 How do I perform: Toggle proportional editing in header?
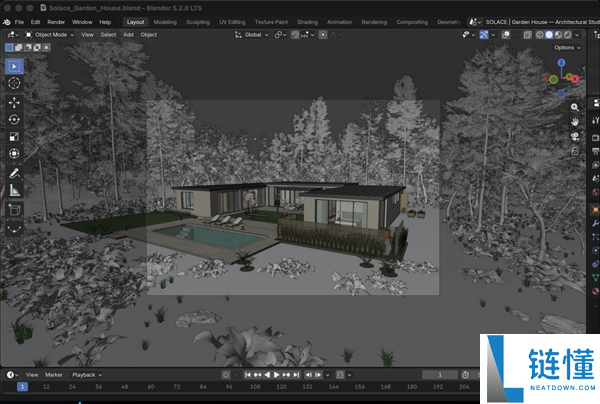pyautogui.click(x=323, y=35)
